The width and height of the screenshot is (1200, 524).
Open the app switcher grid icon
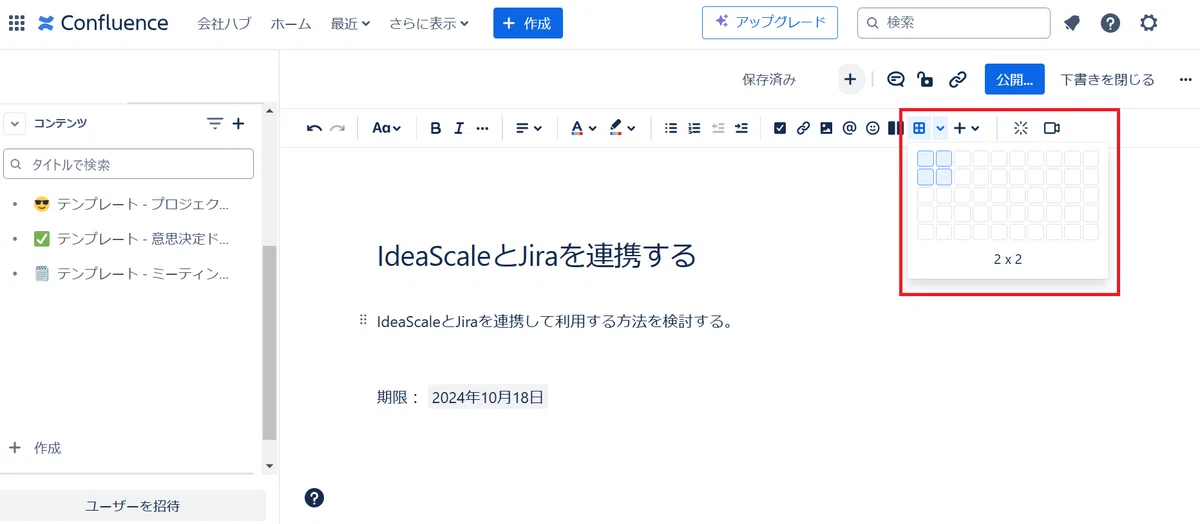pyautogui.click(x=16, y=23)
